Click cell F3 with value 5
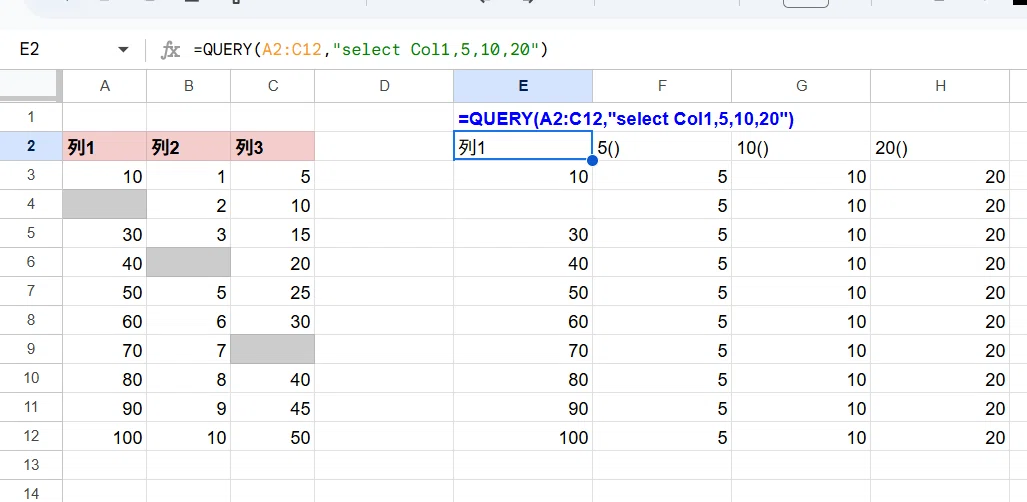This screenshot has width=1027, height=502. (662, 176)
